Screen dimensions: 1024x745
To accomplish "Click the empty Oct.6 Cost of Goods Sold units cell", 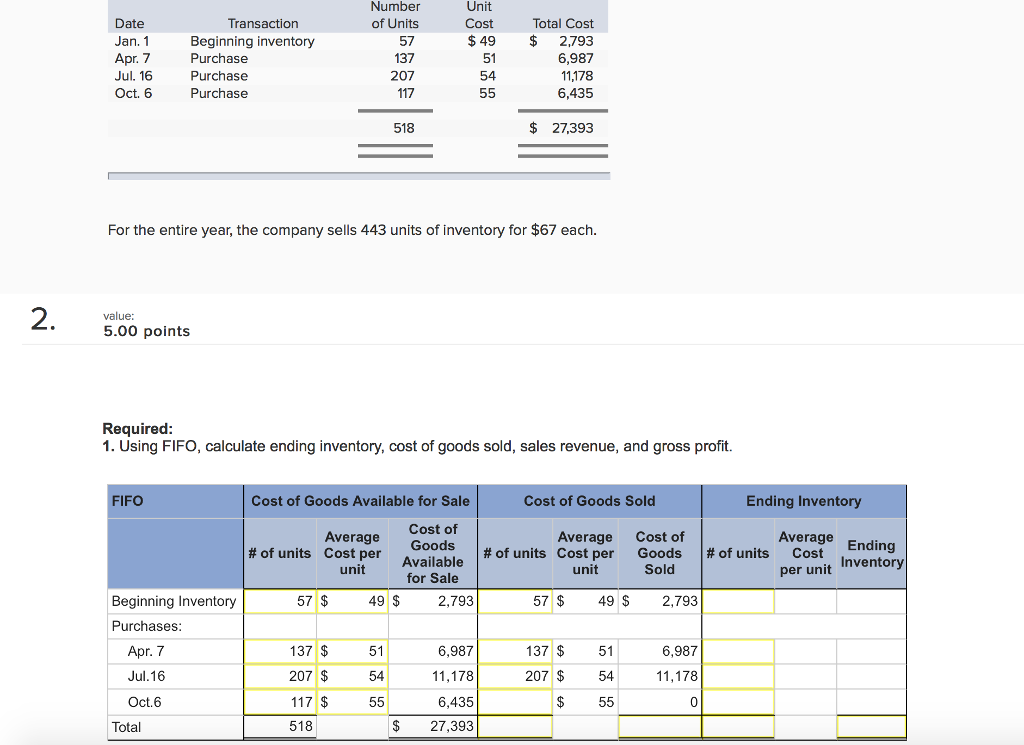I will pos(515,701).
